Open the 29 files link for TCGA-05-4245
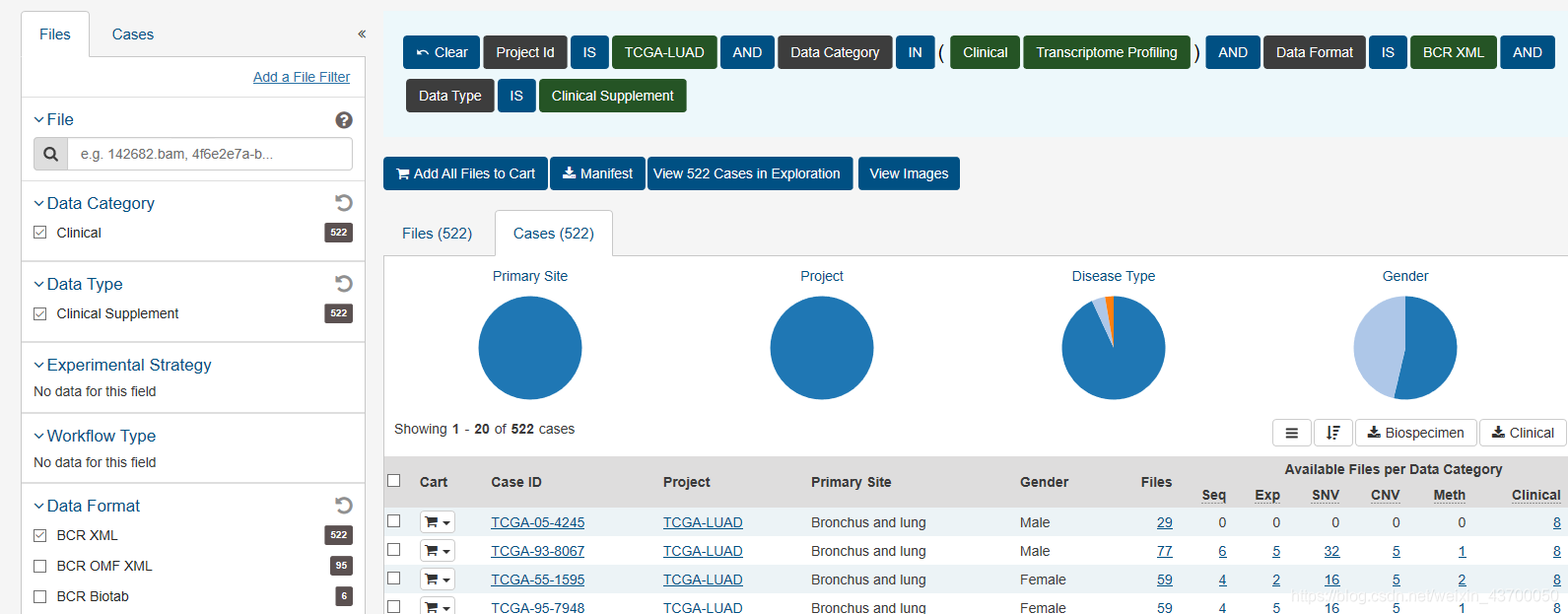1568x614 pixels. point(1165,522)
